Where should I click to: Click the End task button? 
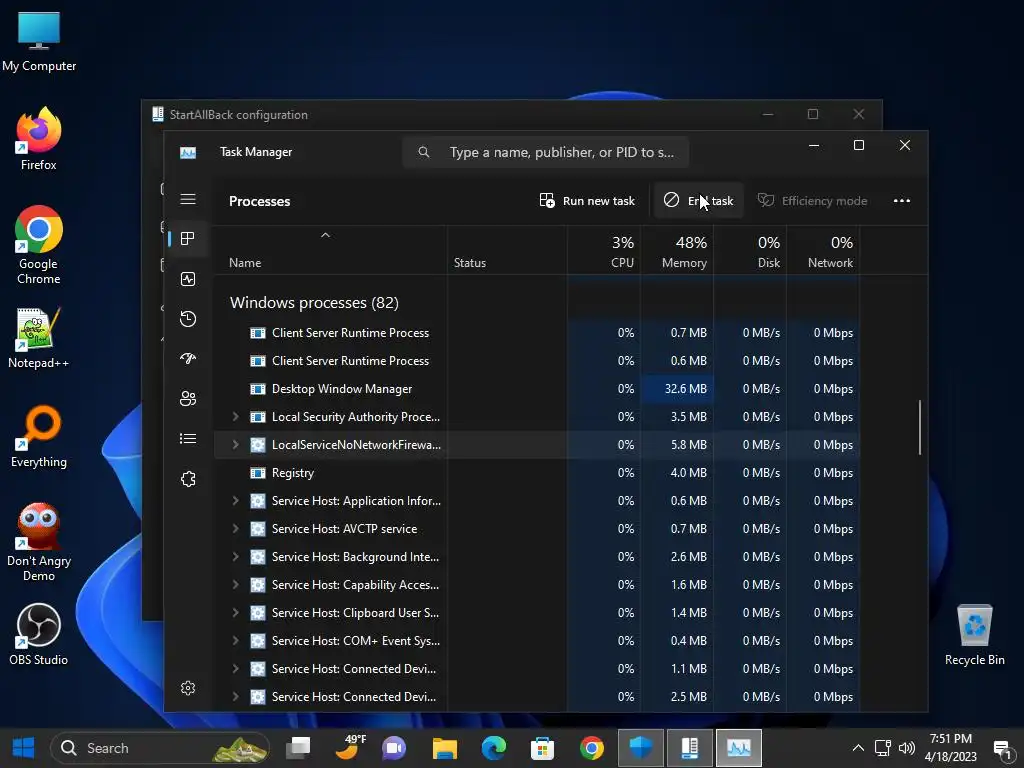(x=699, y=200)
